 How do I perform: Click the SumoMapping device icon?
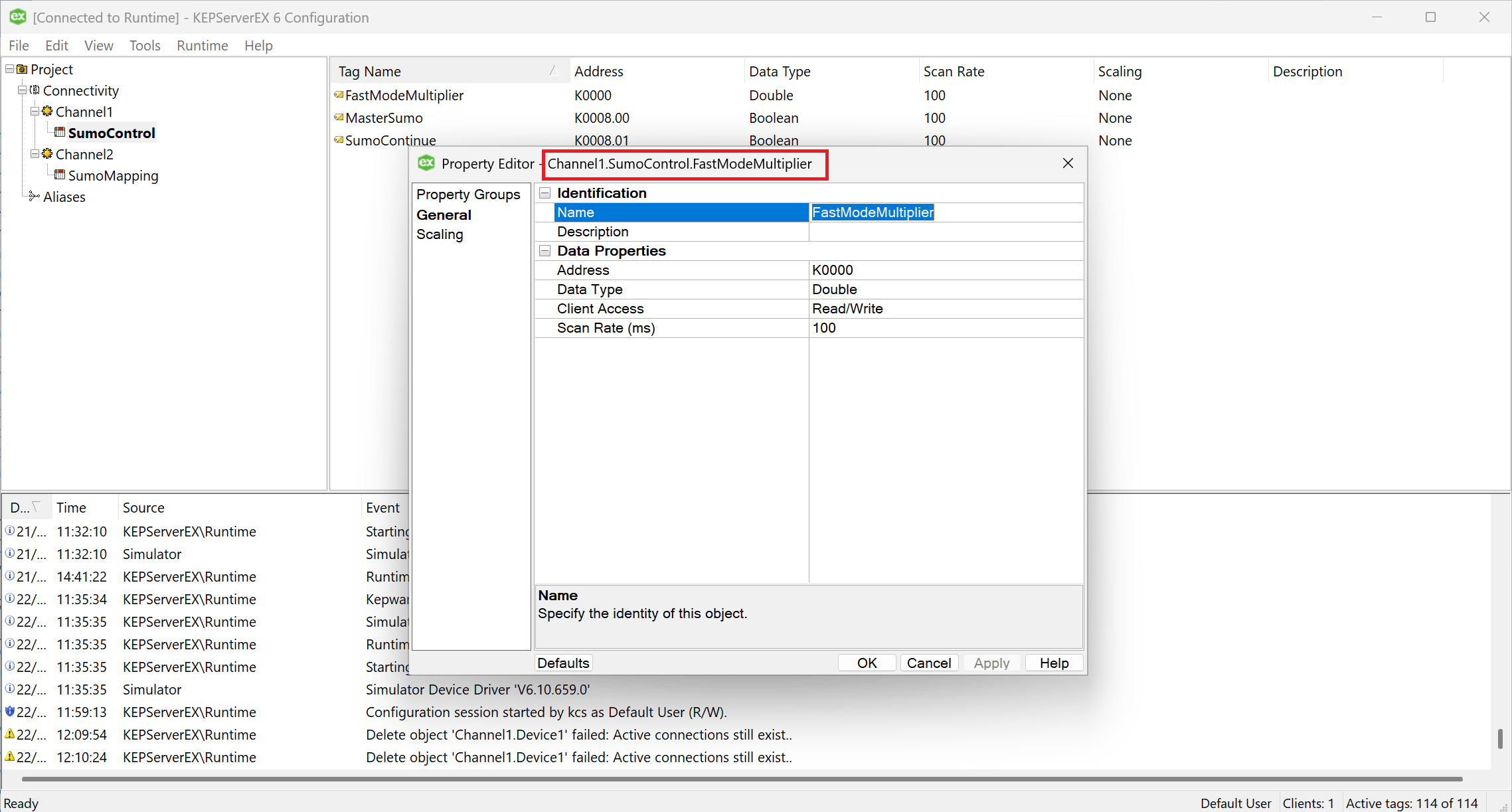(60, 175)
